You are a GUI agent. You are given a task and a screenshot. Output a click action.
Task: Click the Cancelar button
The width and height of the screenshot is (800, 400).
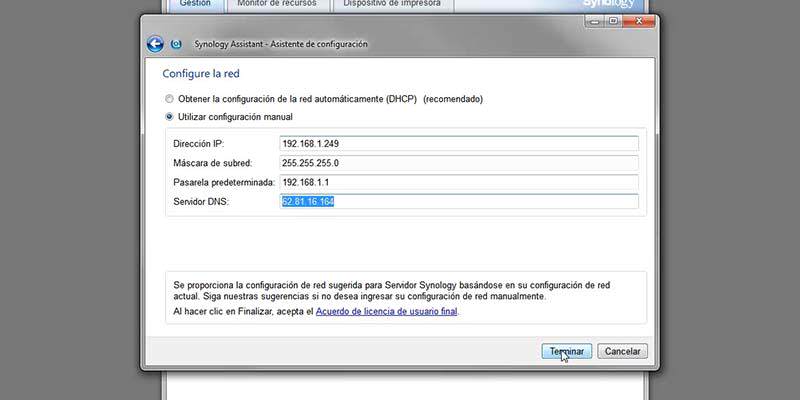[622, 351]
